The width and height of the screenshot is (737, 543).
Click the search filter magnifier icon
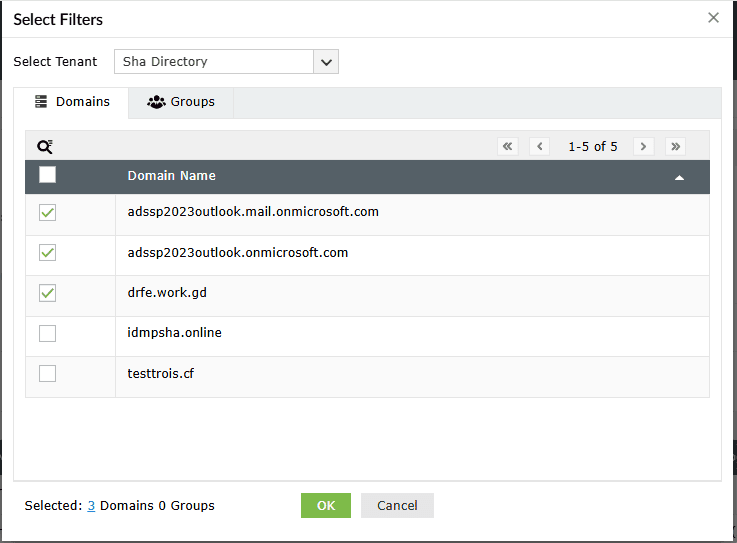click(x=45, y=147)
